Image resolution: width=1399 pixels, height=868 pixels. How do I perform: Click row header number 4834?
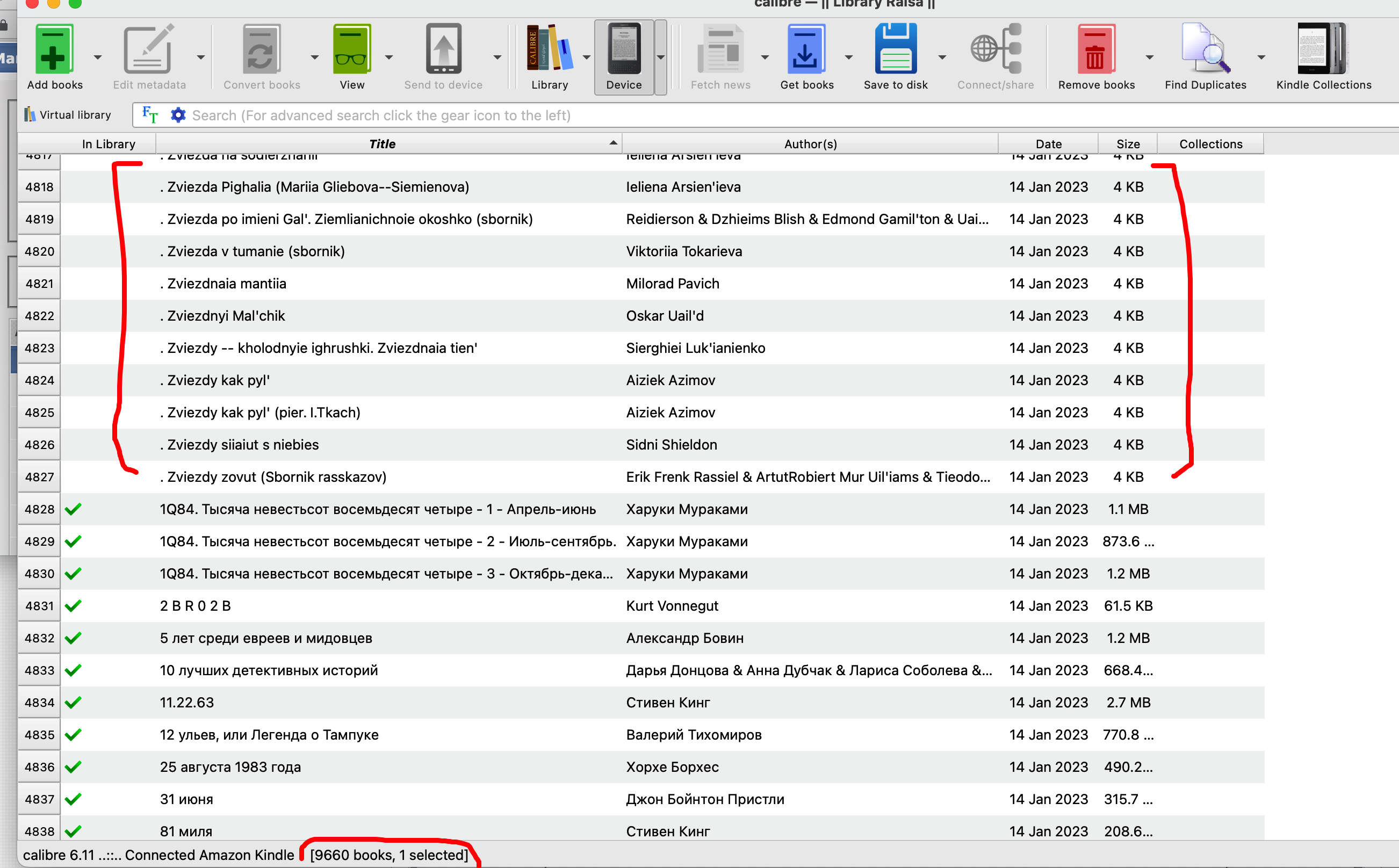(39, 702)
